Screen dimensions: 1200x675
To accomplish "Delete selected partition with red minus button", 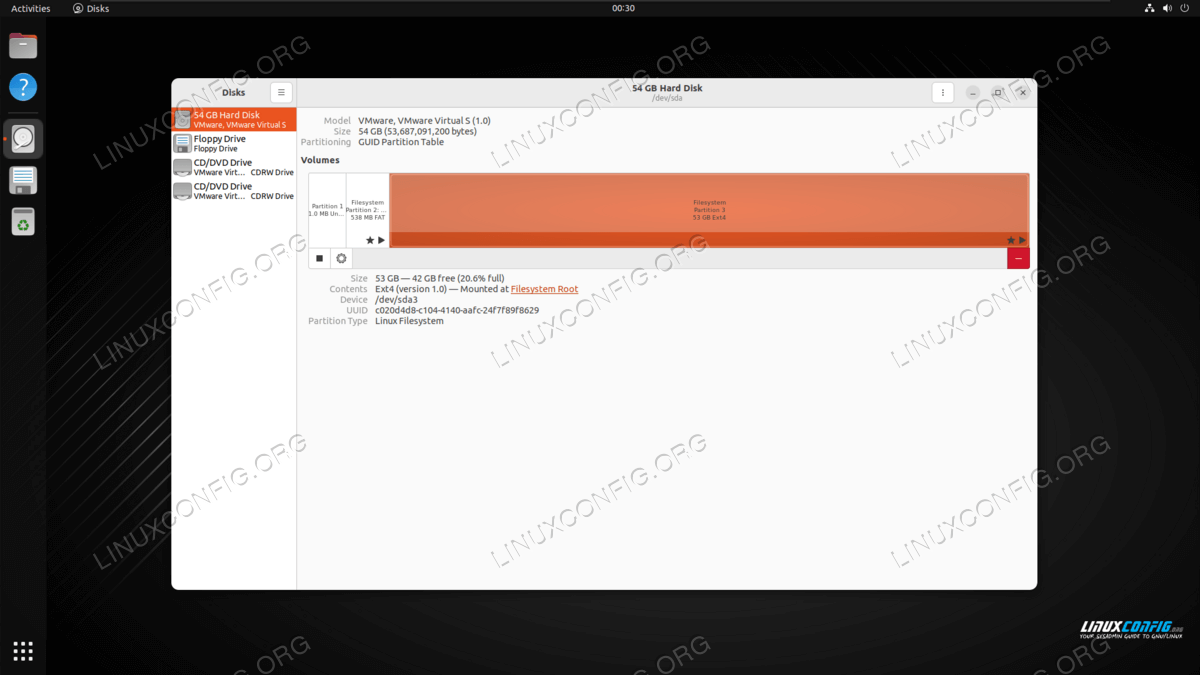I will tap(1018, 258).
